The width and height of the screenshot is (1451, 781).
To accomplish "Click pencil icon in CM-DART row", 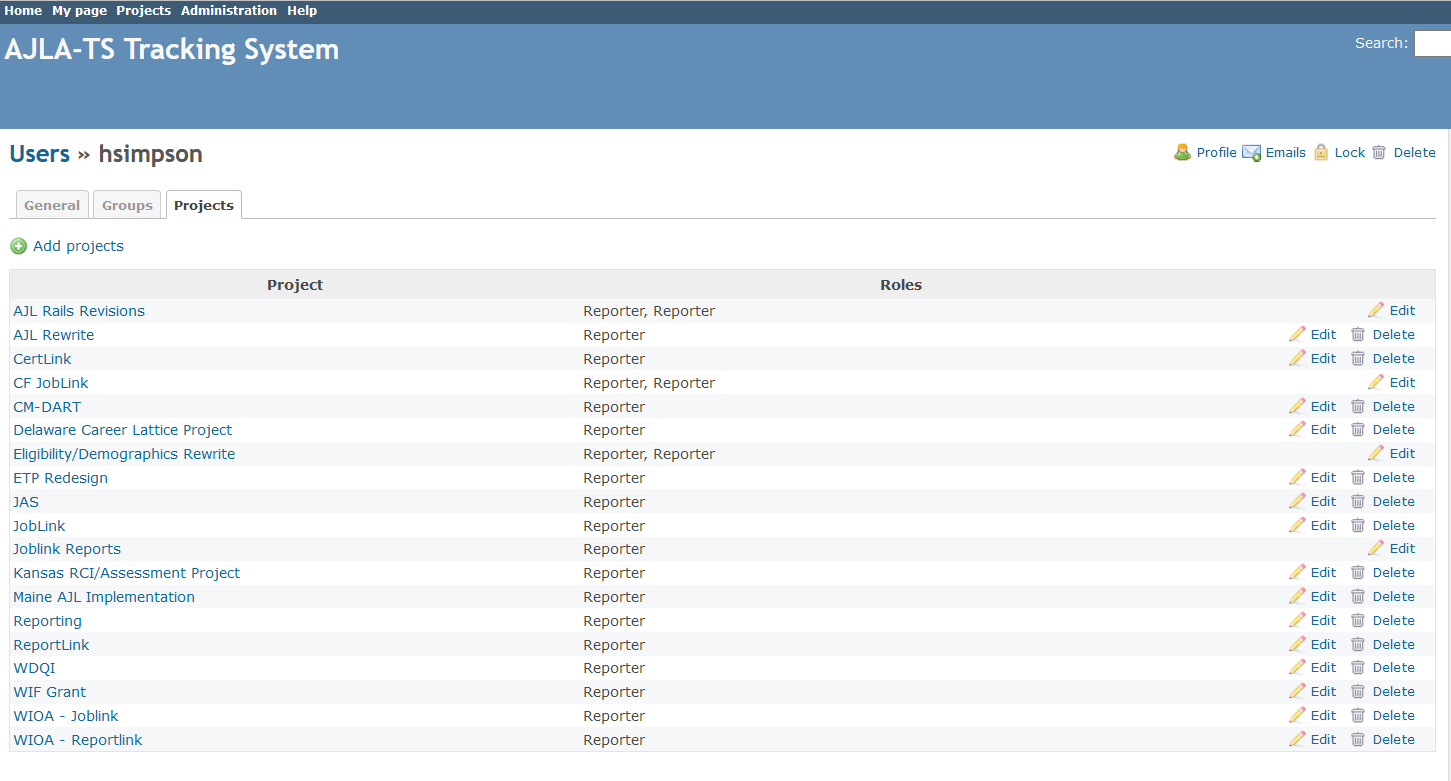I will pos(1297,406).
